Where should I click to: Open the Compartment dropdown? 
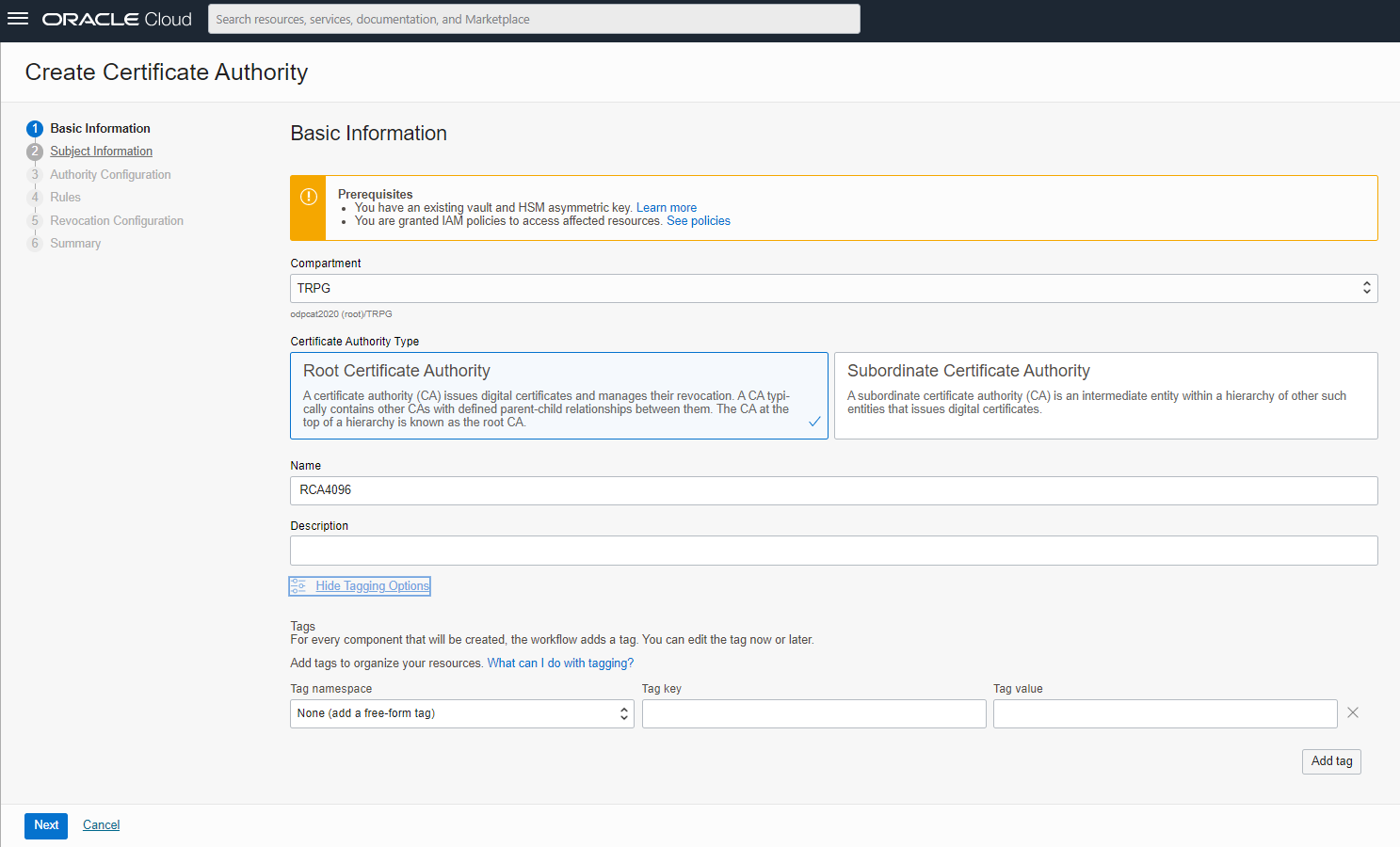[834, 288]
